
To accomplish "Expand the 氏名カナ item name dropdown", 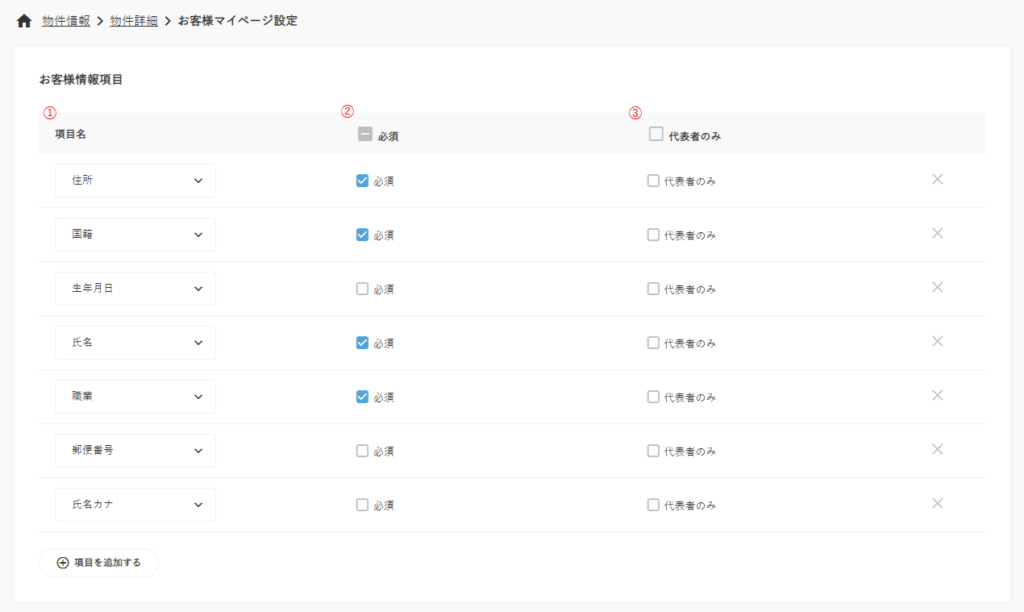I will (135, 505).
